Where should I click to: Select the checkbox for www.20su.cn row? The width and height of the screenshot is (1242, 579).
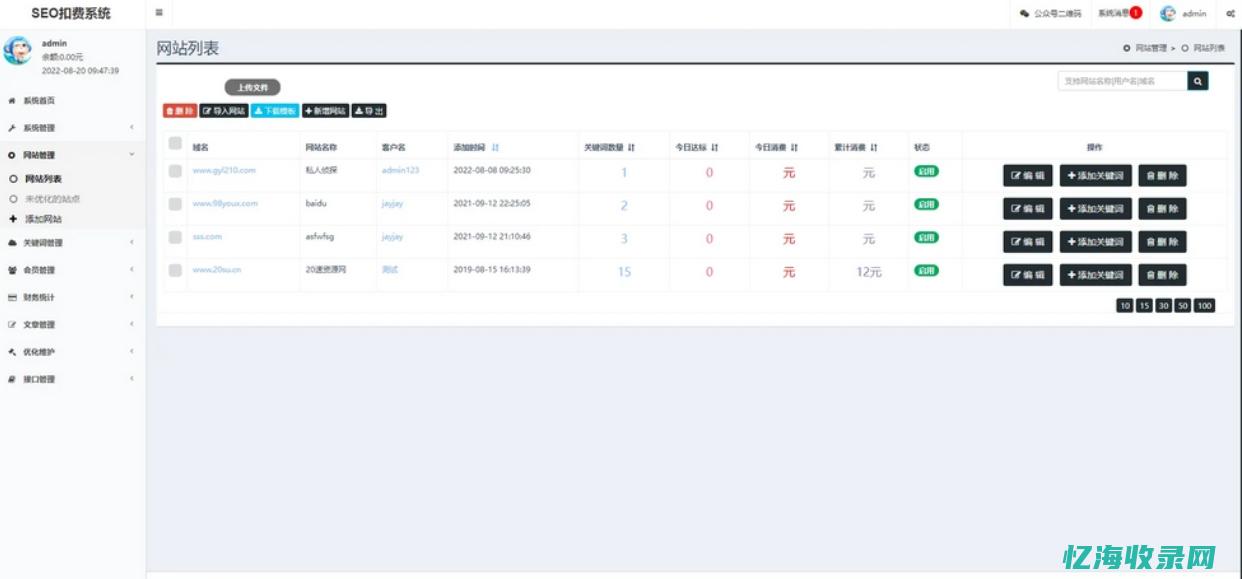coord(175,270)
